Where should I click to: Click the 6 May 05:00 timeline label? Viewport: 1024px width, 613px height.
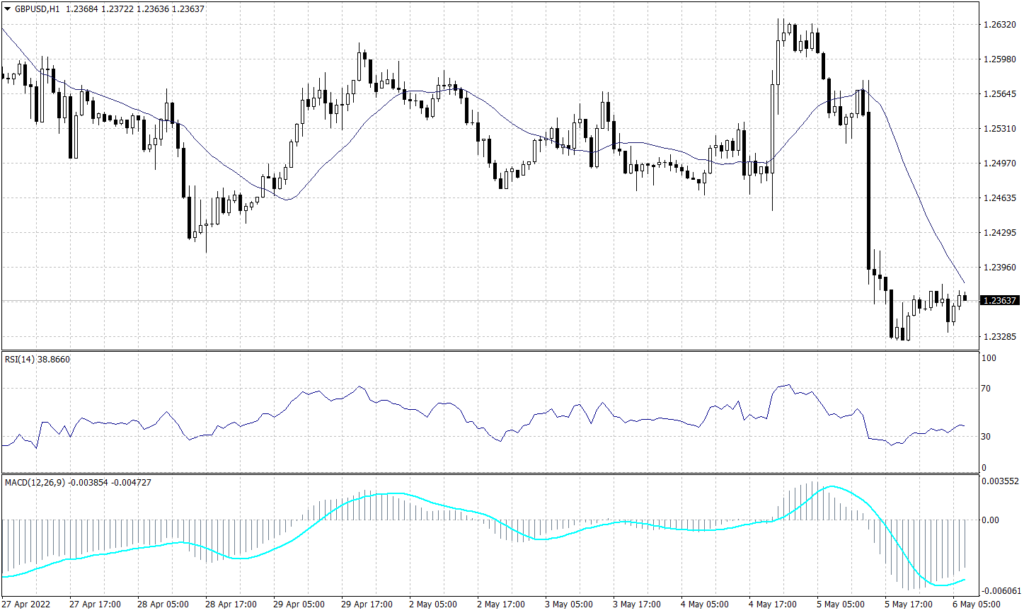977,604
